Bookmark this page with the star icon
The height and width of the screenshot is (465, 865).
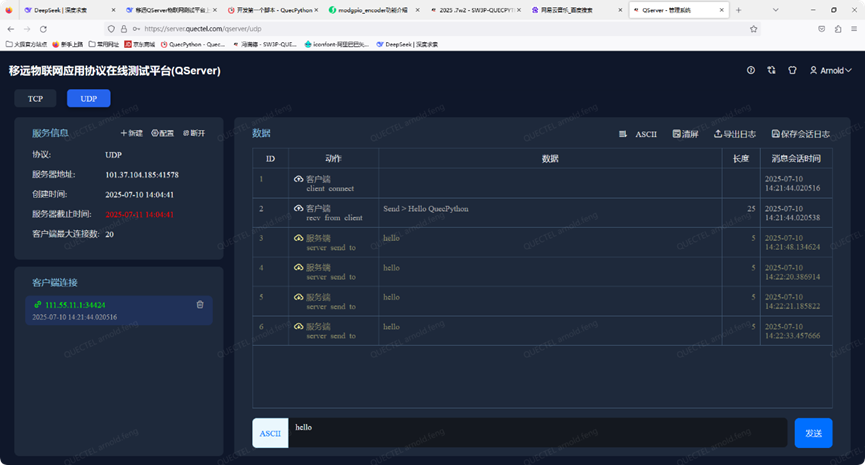(x=754, y=29)
